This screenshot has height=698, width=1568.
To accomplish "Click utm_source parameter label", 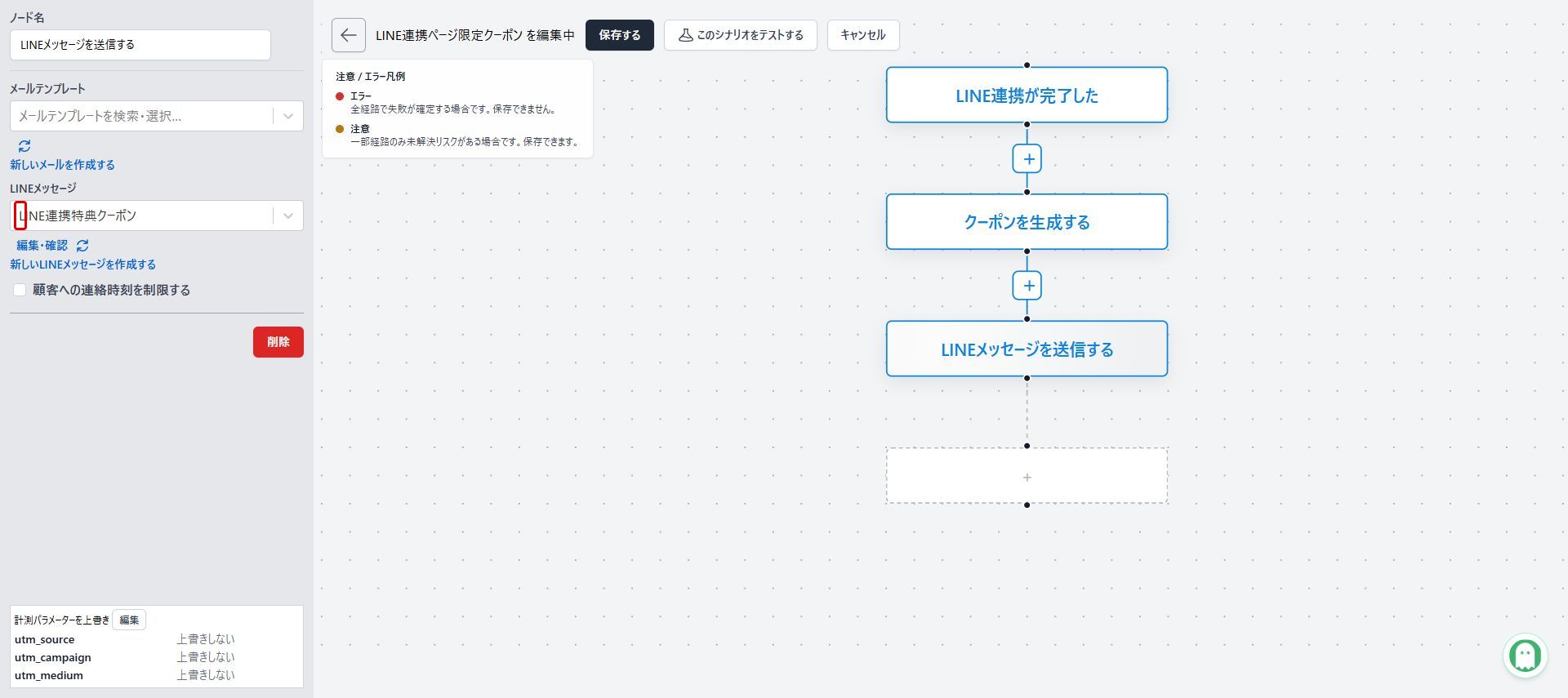I will (x=44, y=639).
